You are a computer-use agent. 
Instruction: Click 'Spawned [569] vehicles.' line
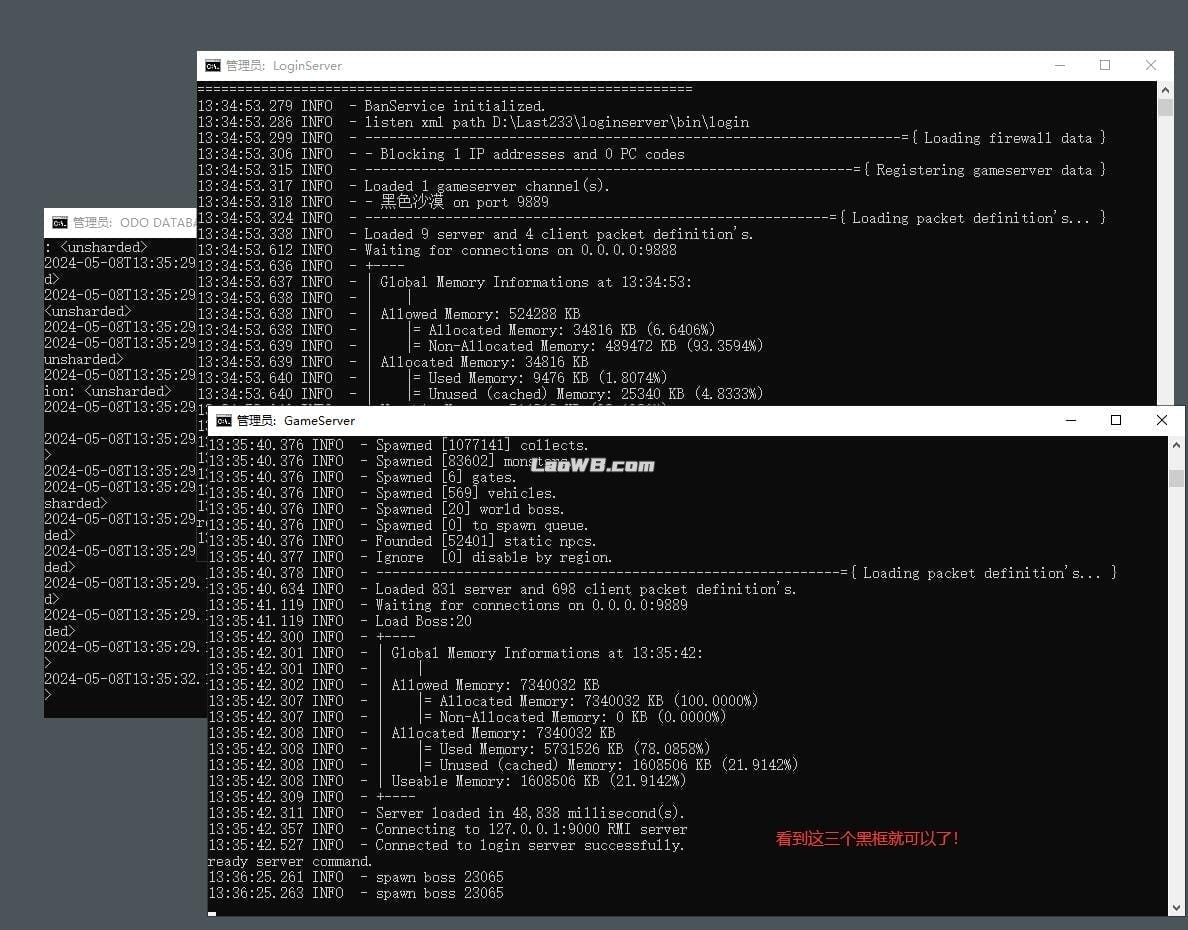click(x=382, y=493)
